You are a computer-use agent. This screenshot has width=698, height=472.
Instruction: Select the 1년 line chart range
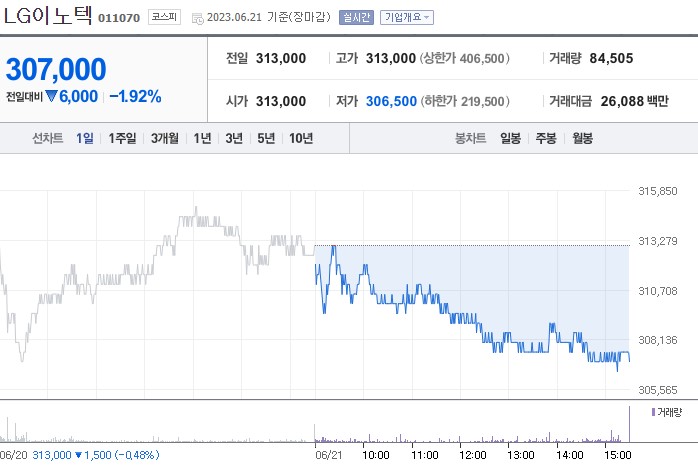click(x=202, y=138)
